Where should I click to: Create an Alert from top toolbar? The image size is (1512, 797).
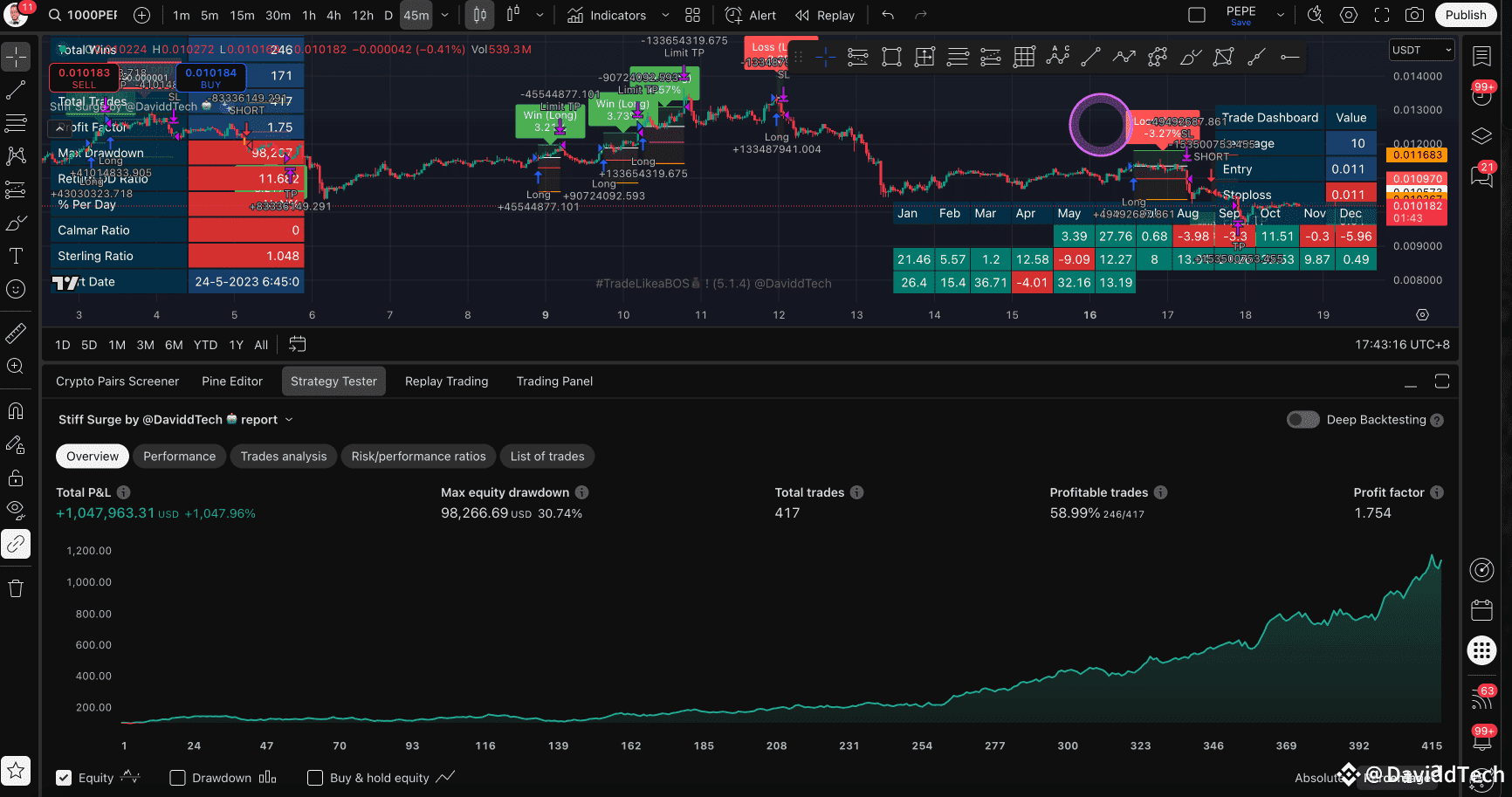751,15
